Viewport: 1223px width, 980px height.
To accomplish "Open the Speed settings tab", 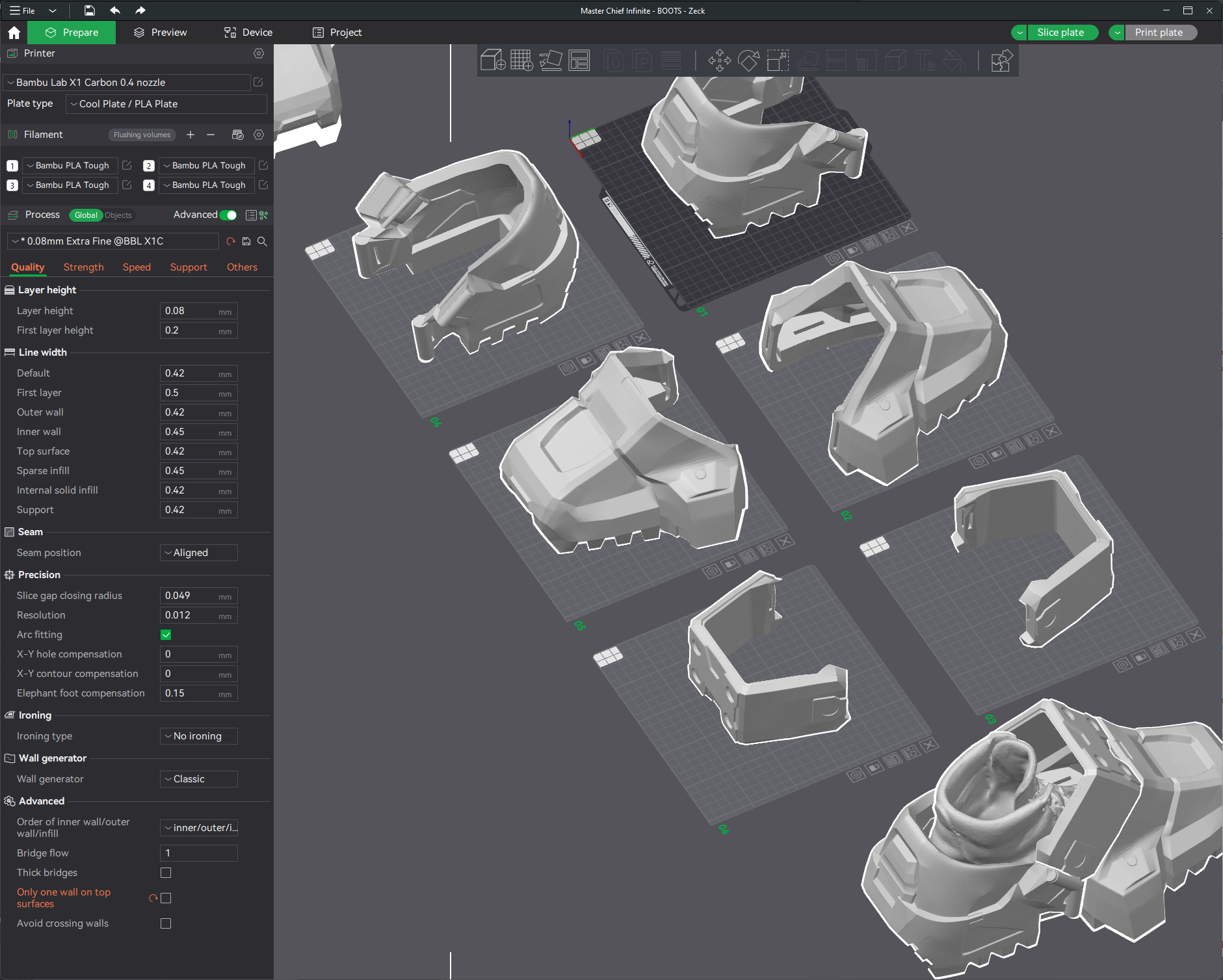I will coord(137,267).
